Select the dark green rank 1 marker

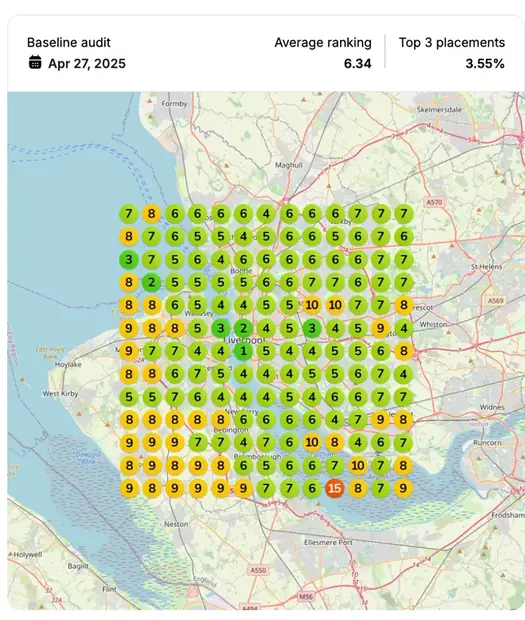tap(244, 351)
